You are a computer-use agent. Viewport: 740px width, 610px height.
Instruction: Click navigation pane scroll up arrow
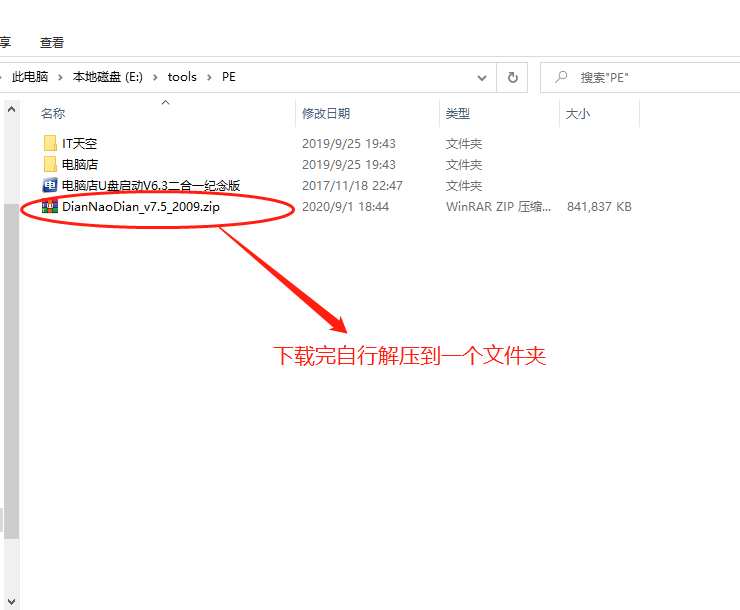click(x=12, y=109)
